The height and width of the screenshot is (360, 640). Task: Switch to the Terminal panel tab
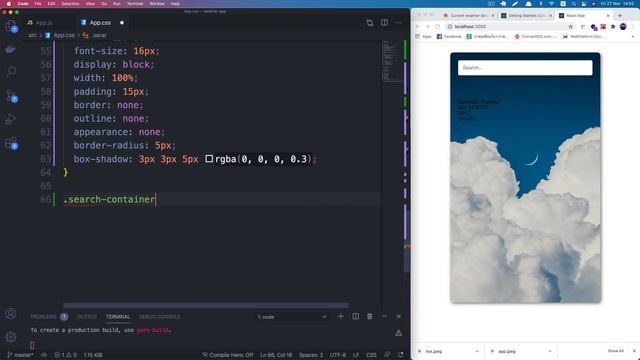coord(118,317)
